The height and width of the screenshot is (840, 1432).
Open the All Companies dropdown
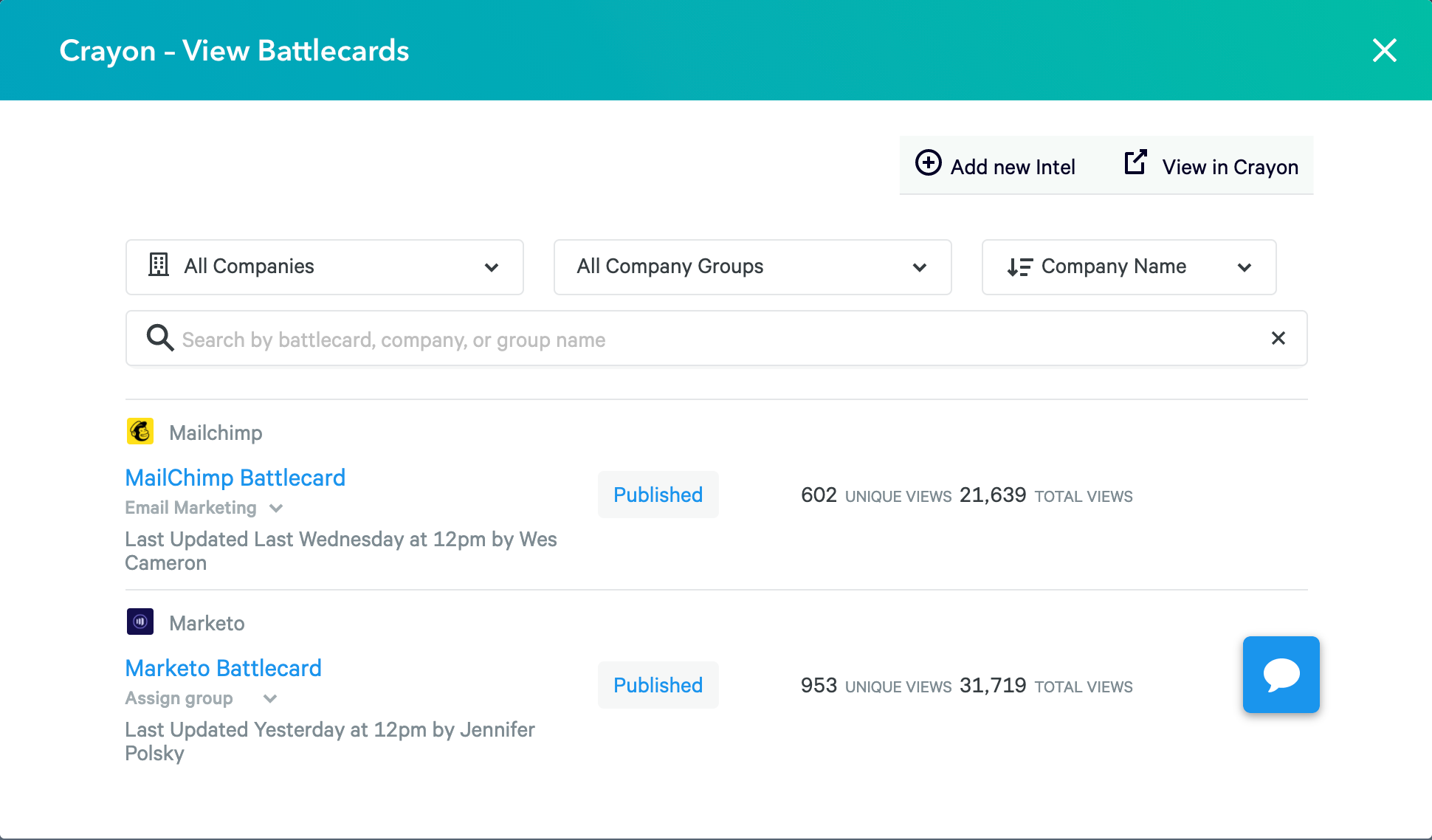click(325, 266)
